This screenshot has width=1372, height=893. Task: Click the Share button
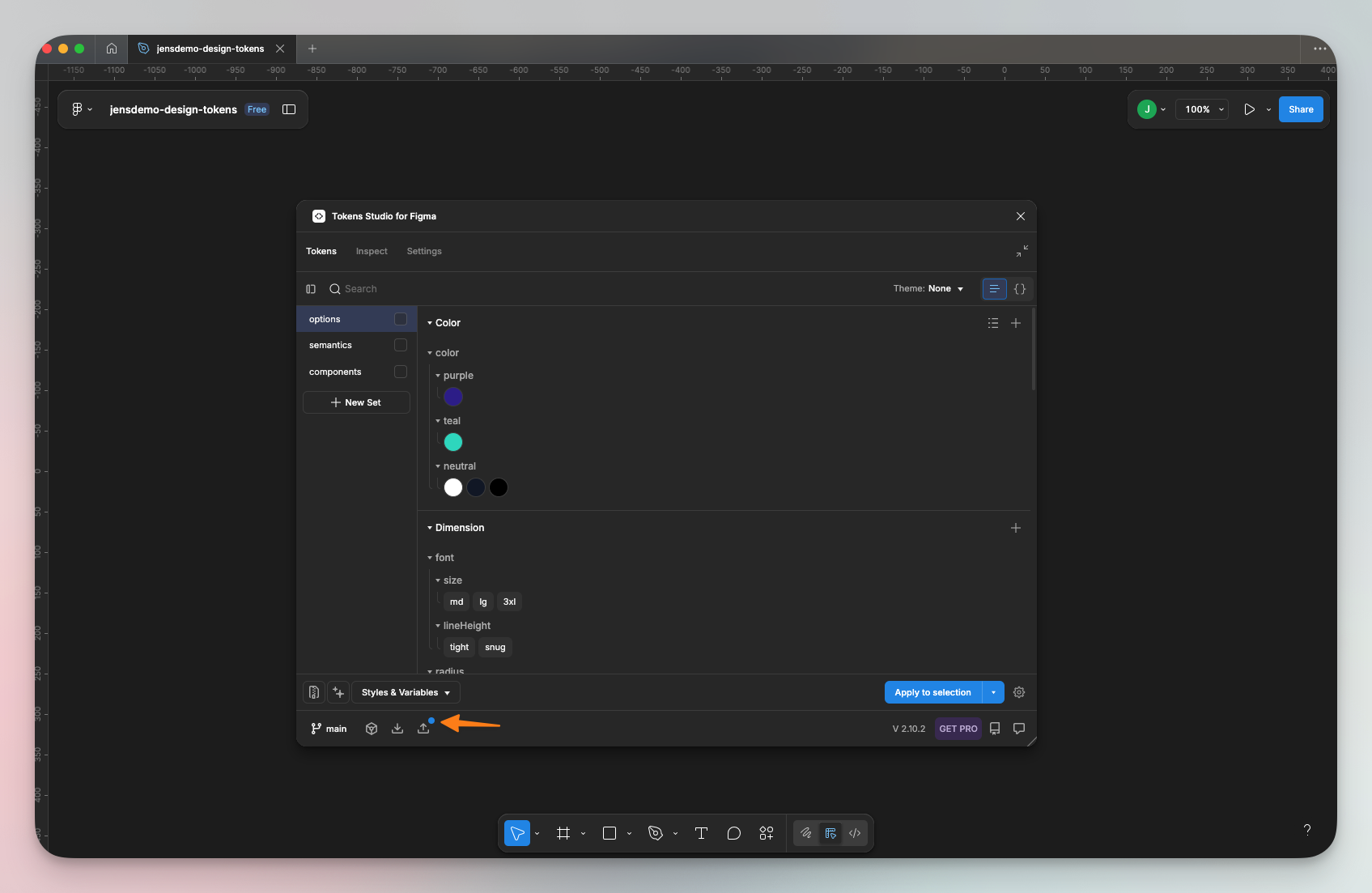coord(1301,109)
